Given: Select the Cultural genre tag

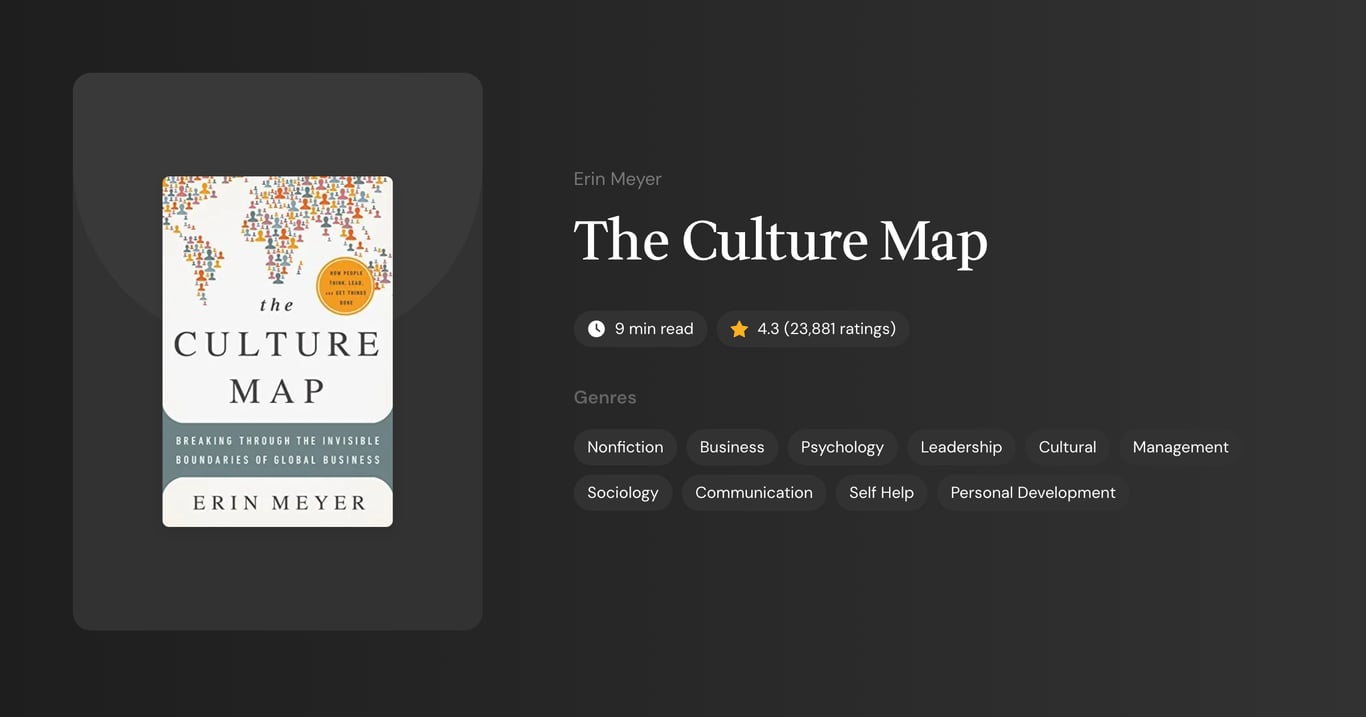Looking at the screenshot, I should (x=1066, y=447).
